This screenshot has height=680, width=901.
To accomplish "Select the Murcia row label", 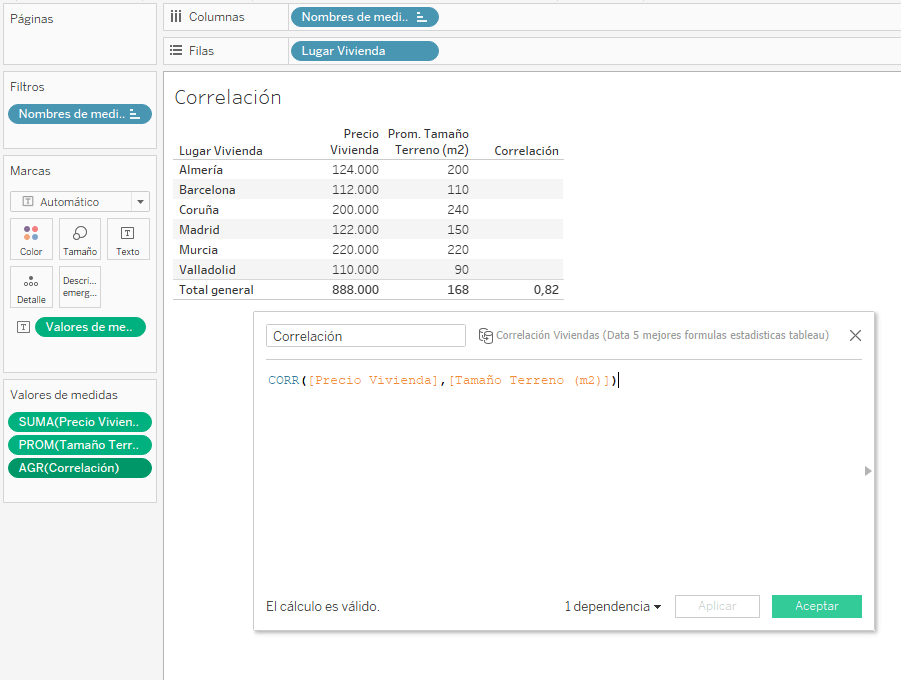I will click(198, 250).
